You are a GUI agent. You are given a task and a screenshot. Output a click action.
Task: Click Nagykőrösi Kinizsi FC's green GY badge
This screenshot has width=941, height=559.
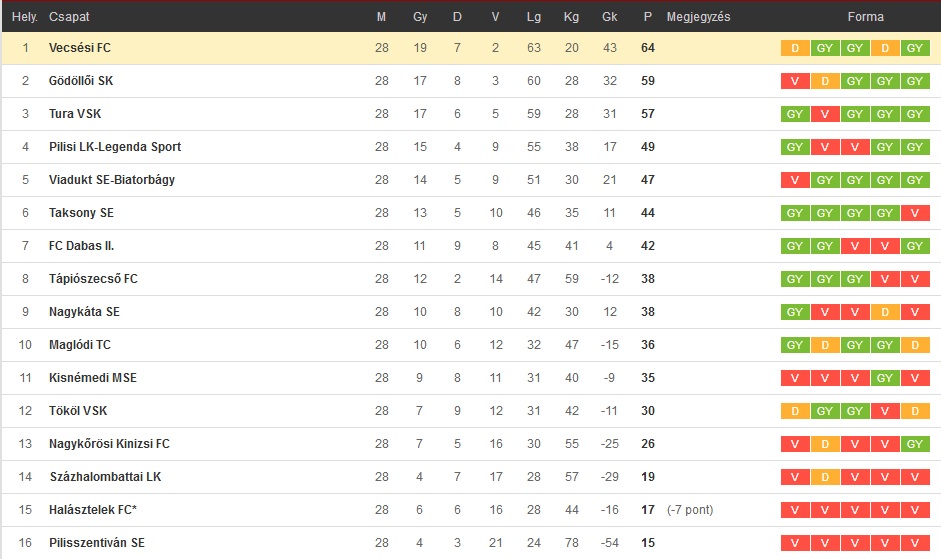[915, 444]
